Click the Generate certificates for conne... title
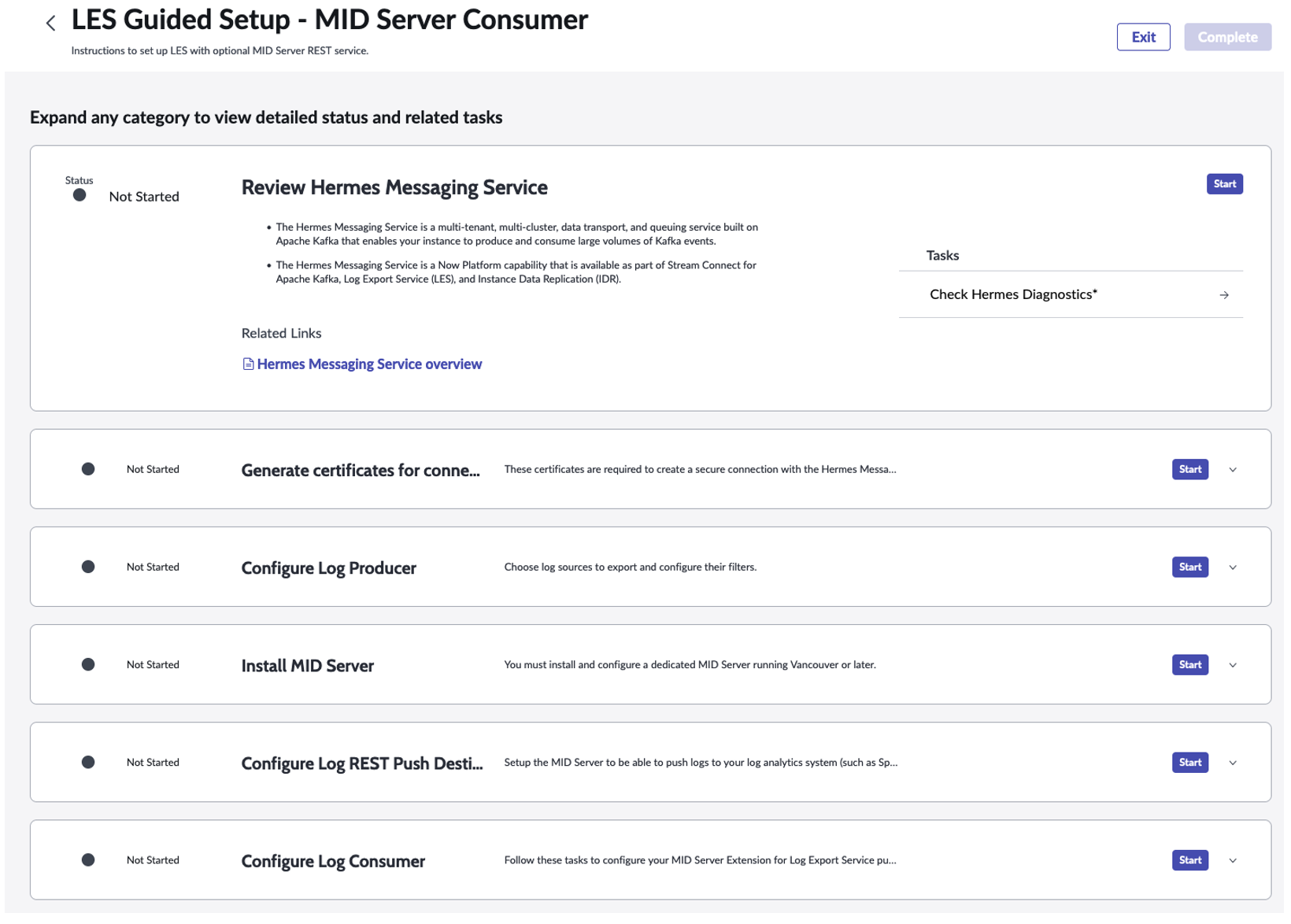Viewport: 1291px width, 924px height. point(361,471)
